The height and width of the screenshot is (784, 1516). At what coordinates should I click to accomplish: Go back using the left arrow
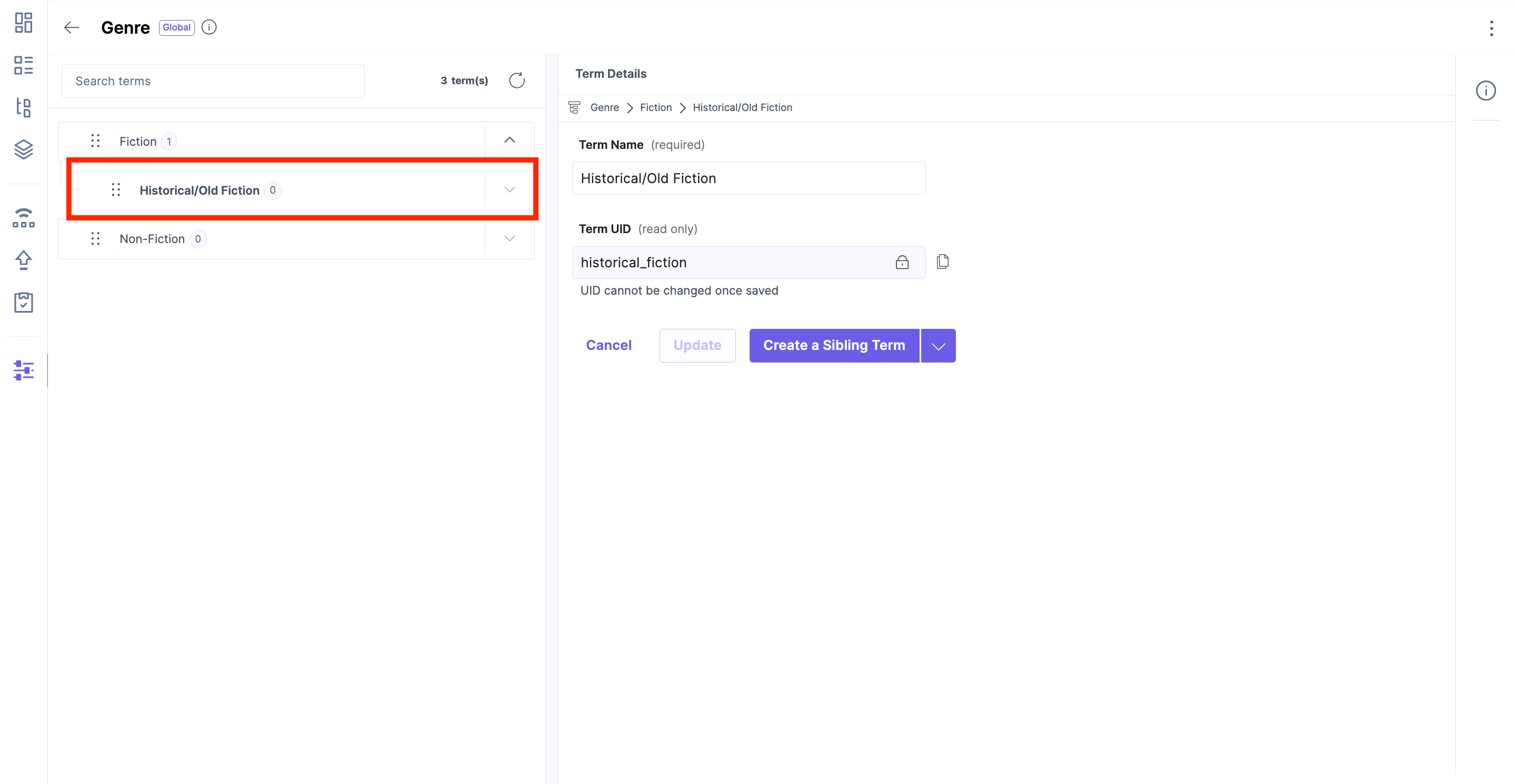click(71, 28)
